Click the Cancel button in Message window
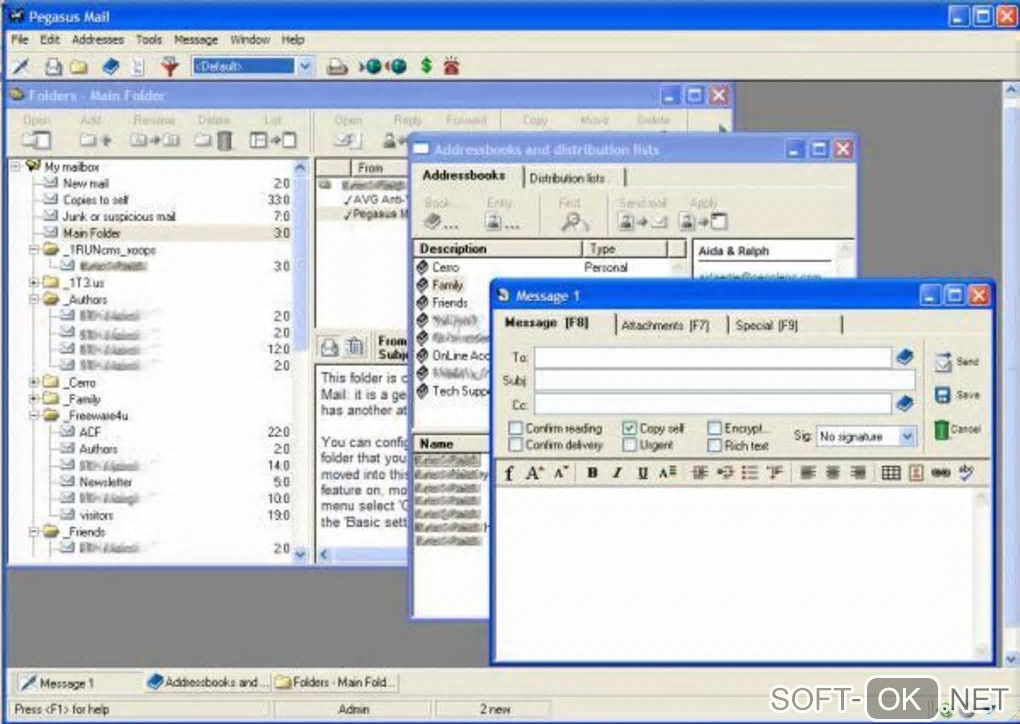The height and width of the screenshot is (724, 1020). click(956, 429)
